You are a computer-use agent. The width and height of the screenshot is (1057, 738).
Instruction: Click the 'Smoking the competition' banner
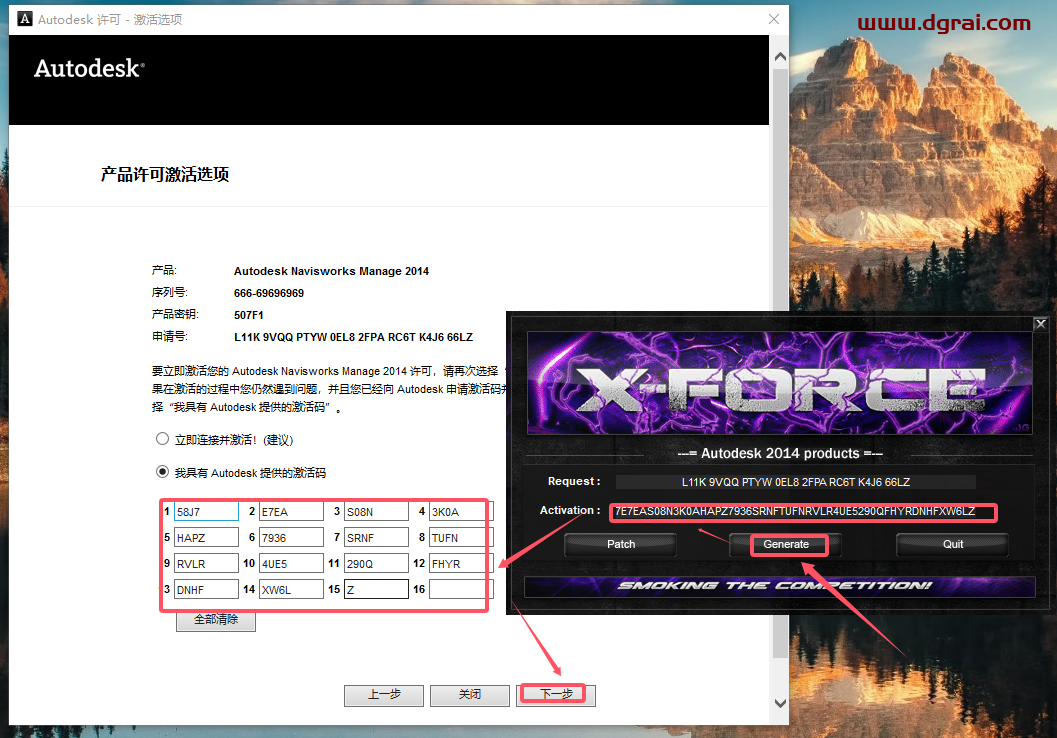(x=779, y=586)
